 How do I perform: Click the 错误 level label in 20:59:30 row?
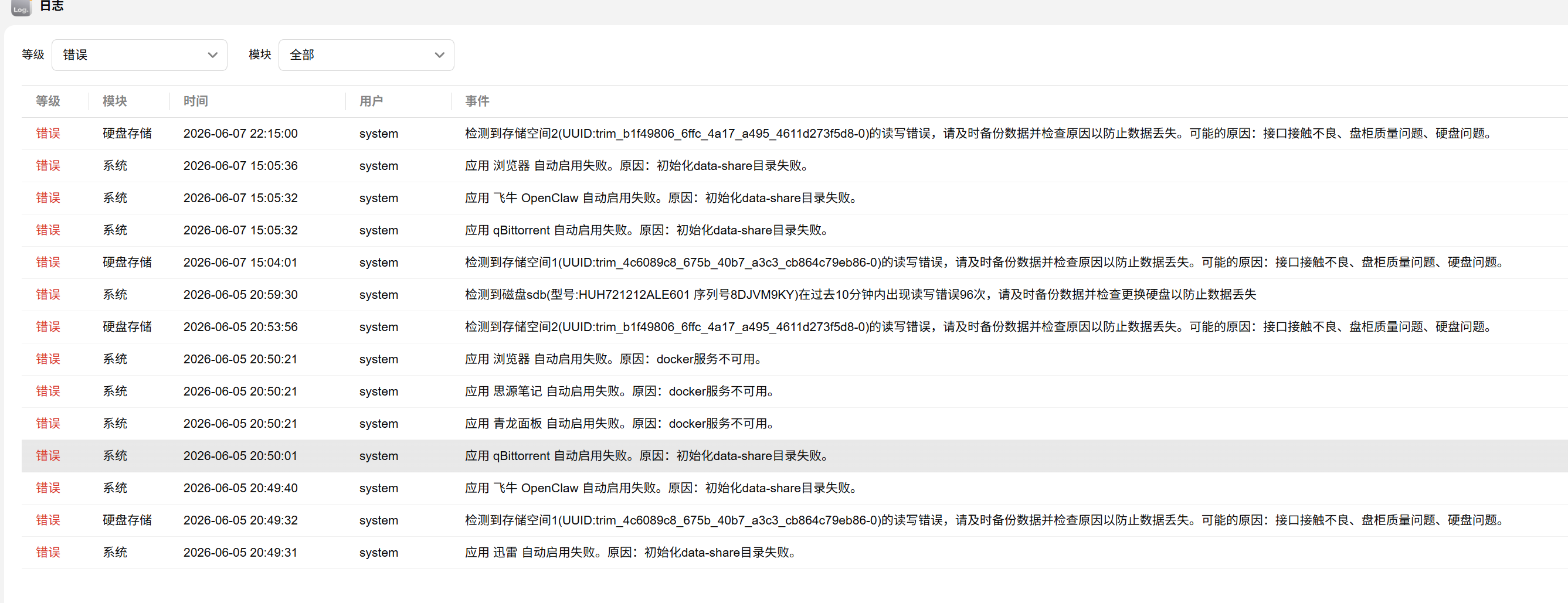point(48,295)
